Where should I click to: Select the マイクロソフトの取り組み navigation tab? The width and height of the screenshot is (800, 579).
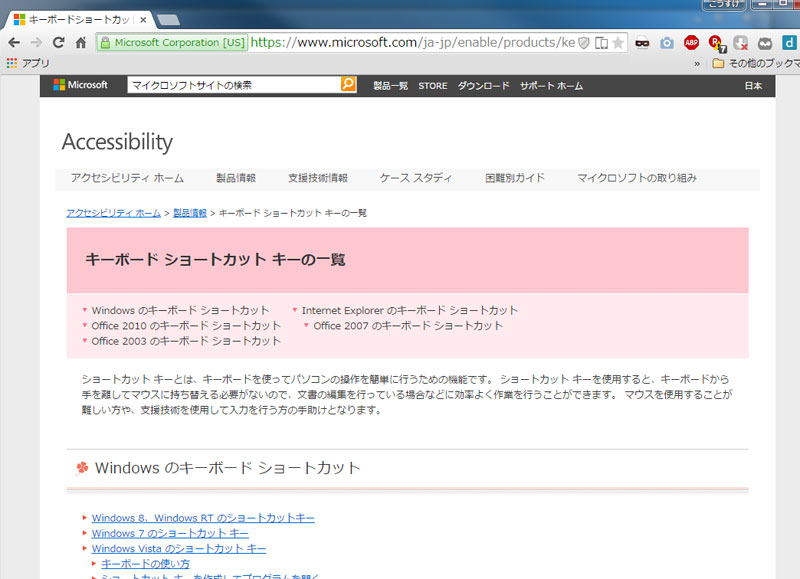tap(637, 178)
